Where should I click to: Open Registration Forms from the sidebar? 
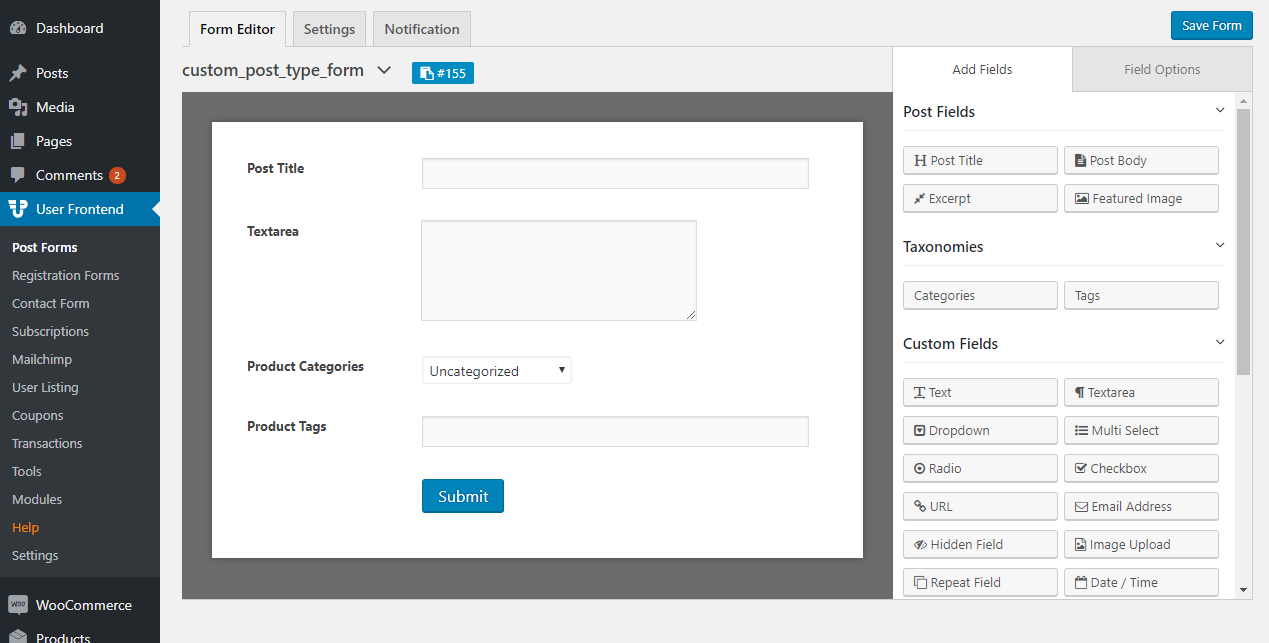coord(63,275)
